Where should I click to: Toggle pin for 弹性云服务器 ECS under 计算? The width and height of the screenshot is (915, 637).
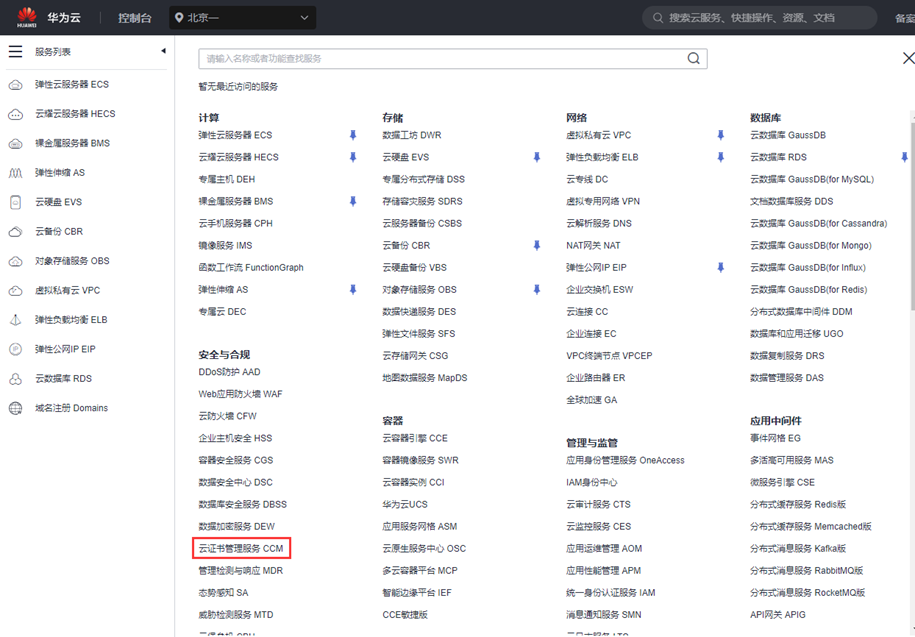pos(352,135)
